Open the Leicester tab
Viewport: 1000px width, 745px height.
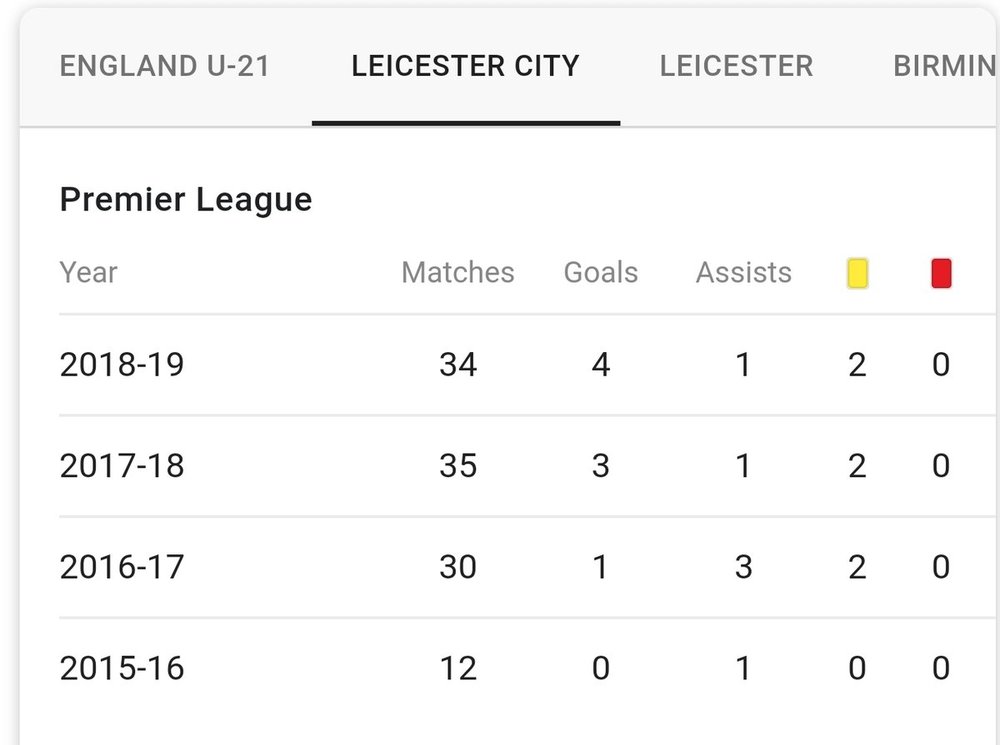(737, 66)
